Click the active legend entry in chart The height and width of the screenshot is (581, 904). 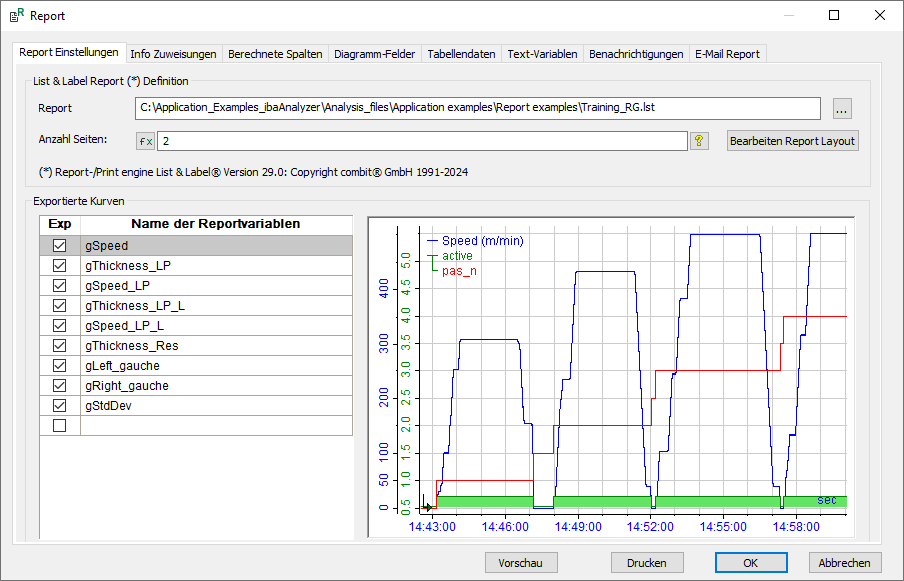[457, 256]
